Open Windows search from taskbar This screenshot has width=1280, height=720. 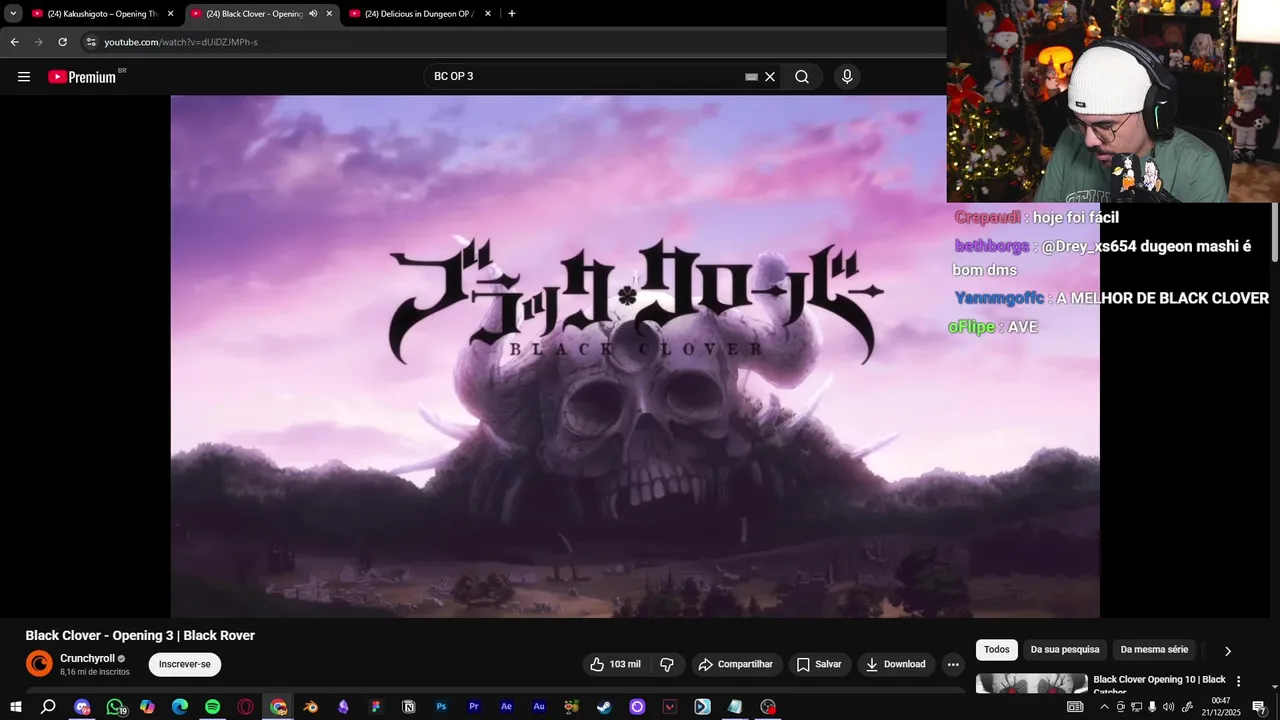point(48,707)
